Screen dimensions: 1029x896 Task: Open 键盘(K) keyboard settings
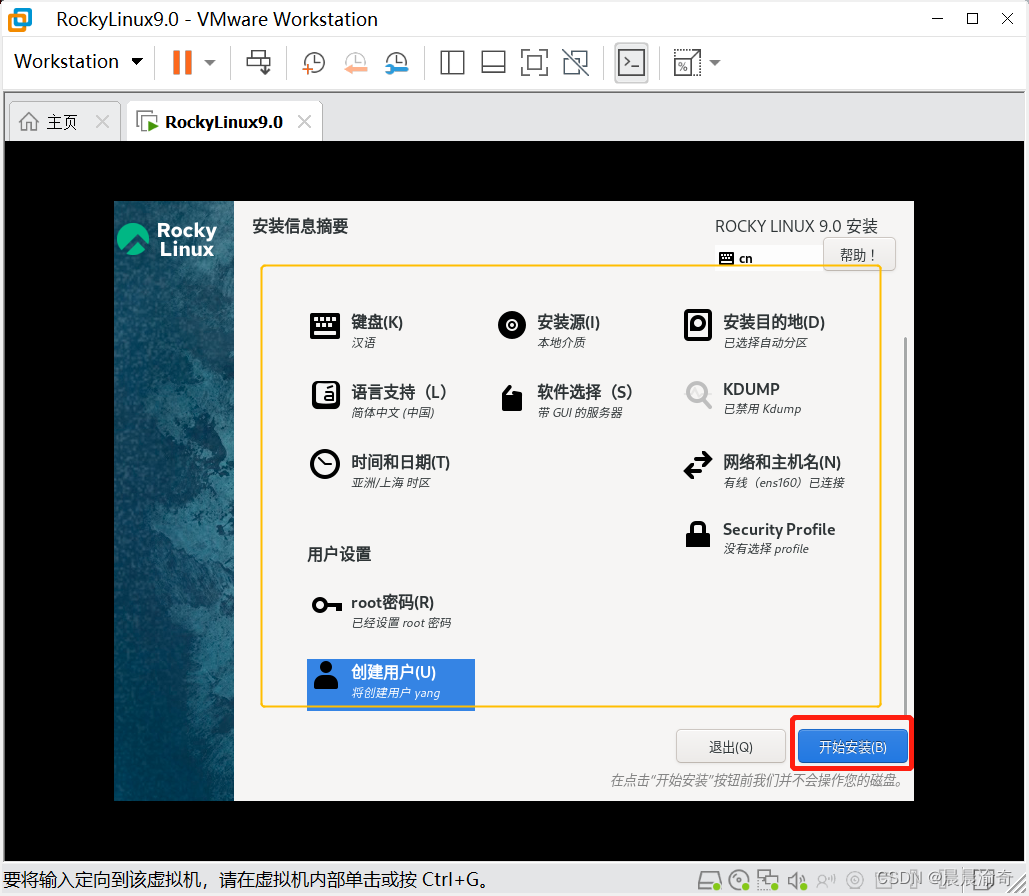358,330
